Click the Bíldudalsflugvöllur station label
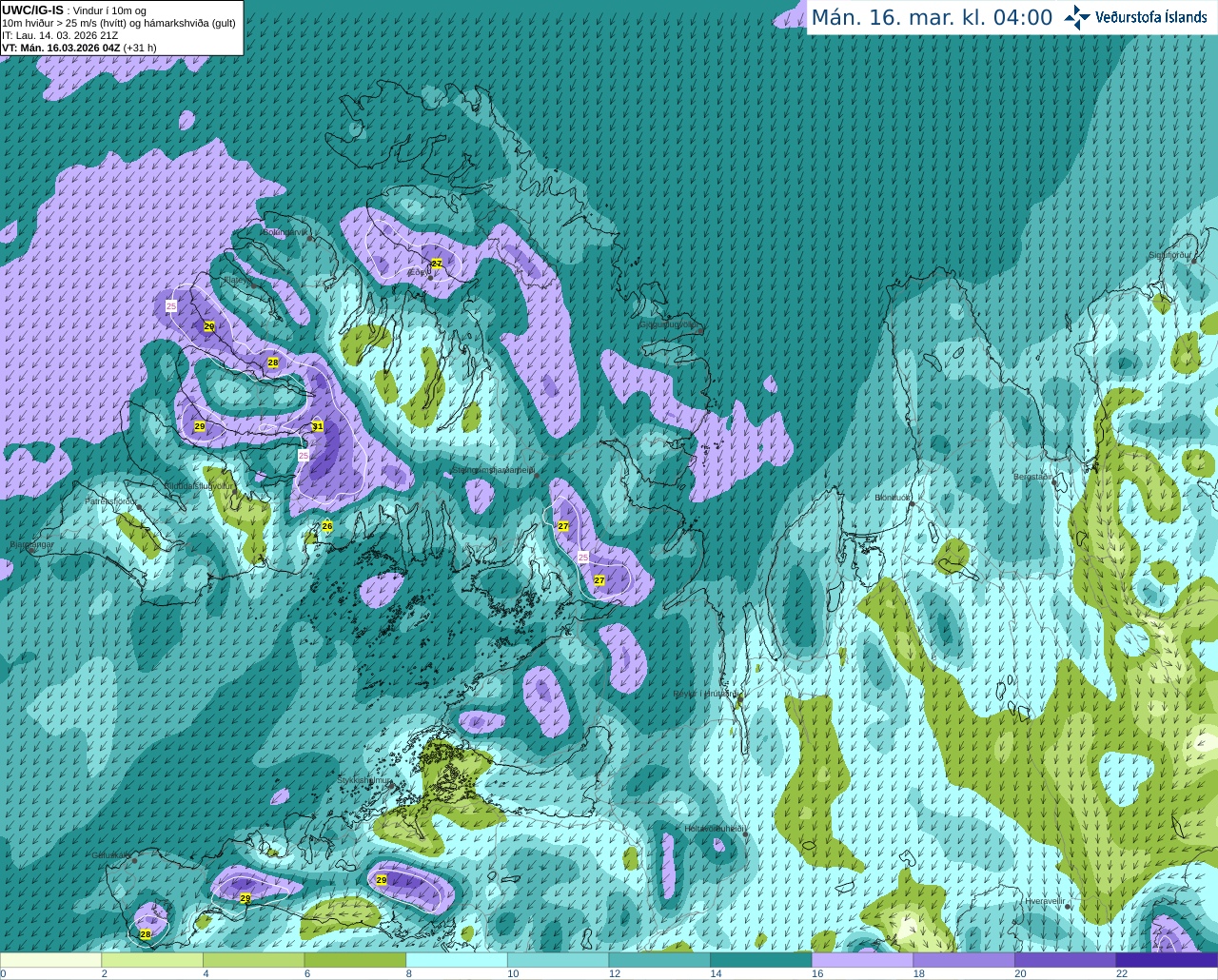 (199, 485)
